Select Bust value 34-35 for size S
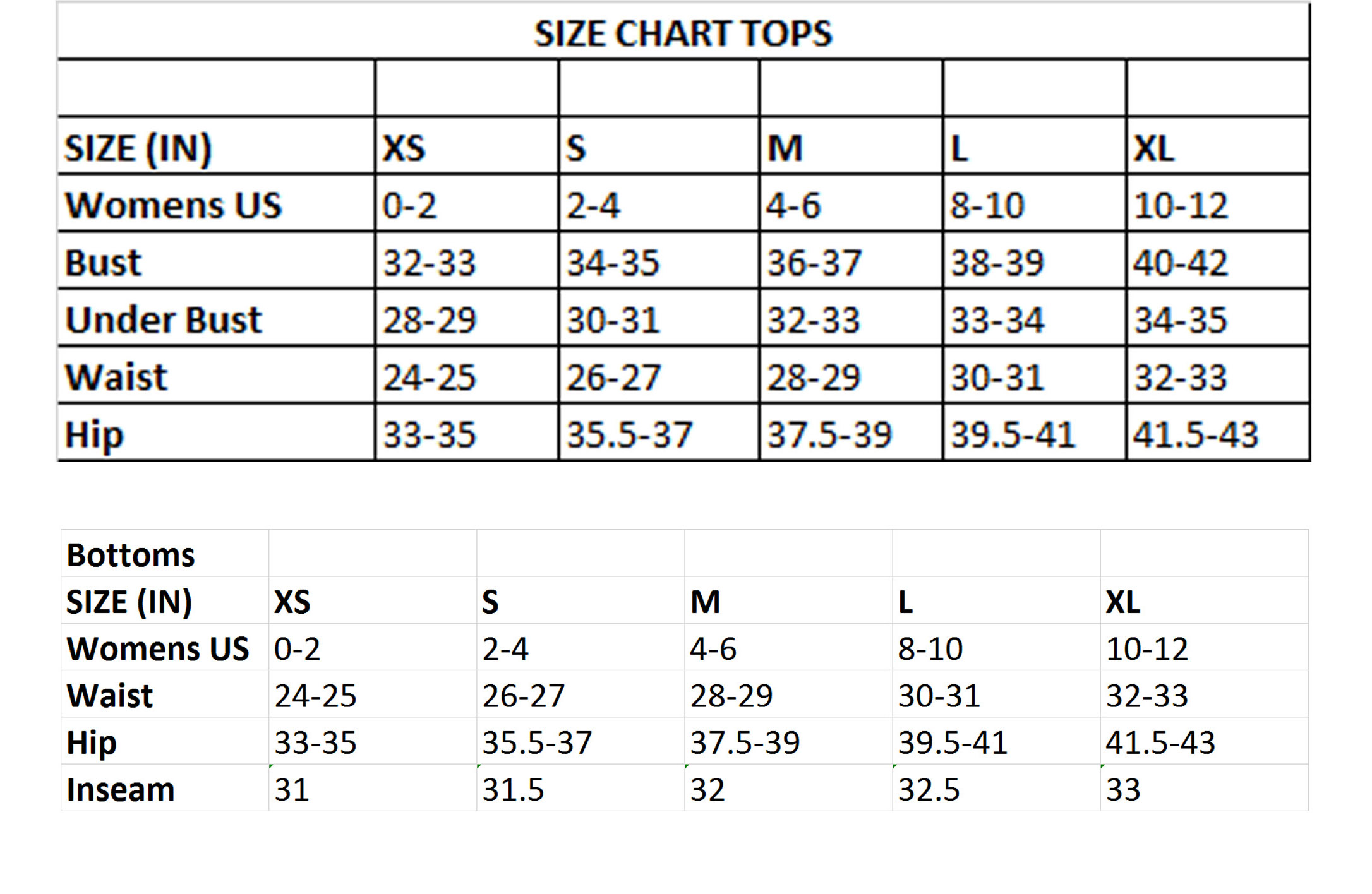The height and width of the screenshot is (894, 1372). tap(613, 263)
